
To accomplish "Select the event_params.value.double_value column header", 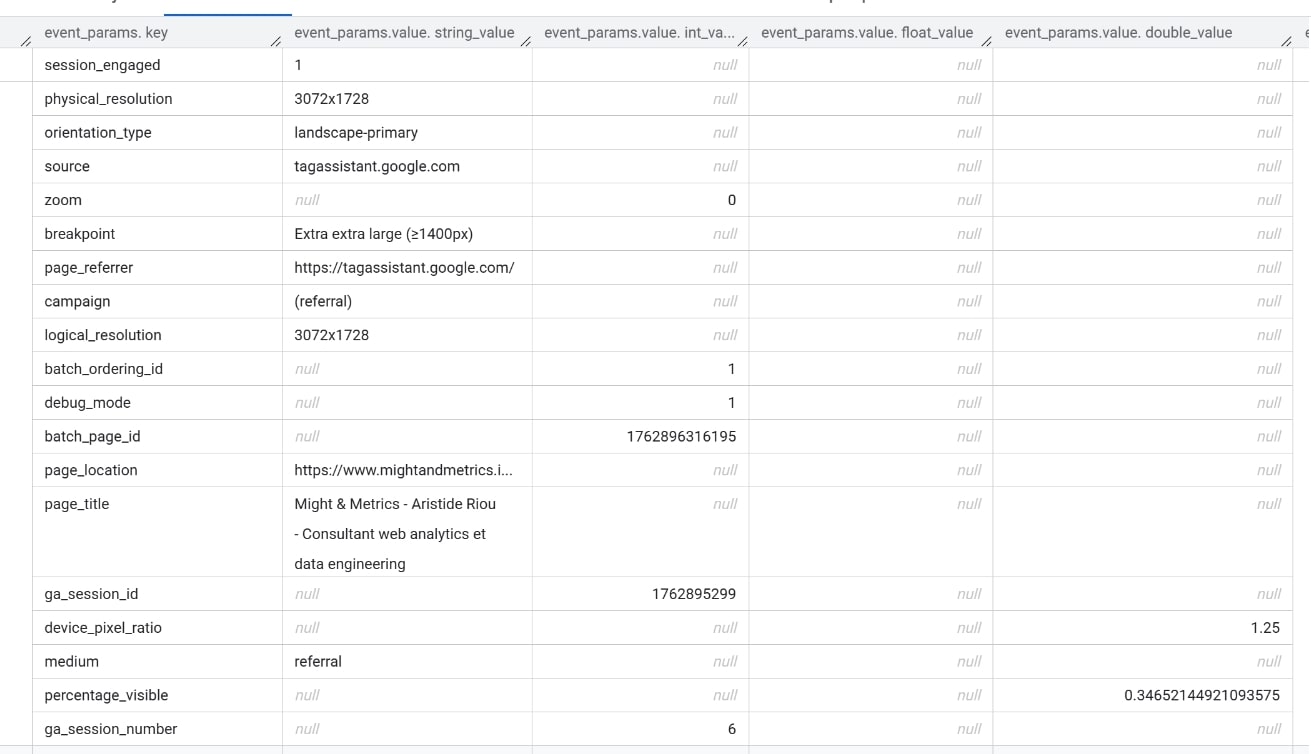I will pyautogui.click(x=1118, y=33).
